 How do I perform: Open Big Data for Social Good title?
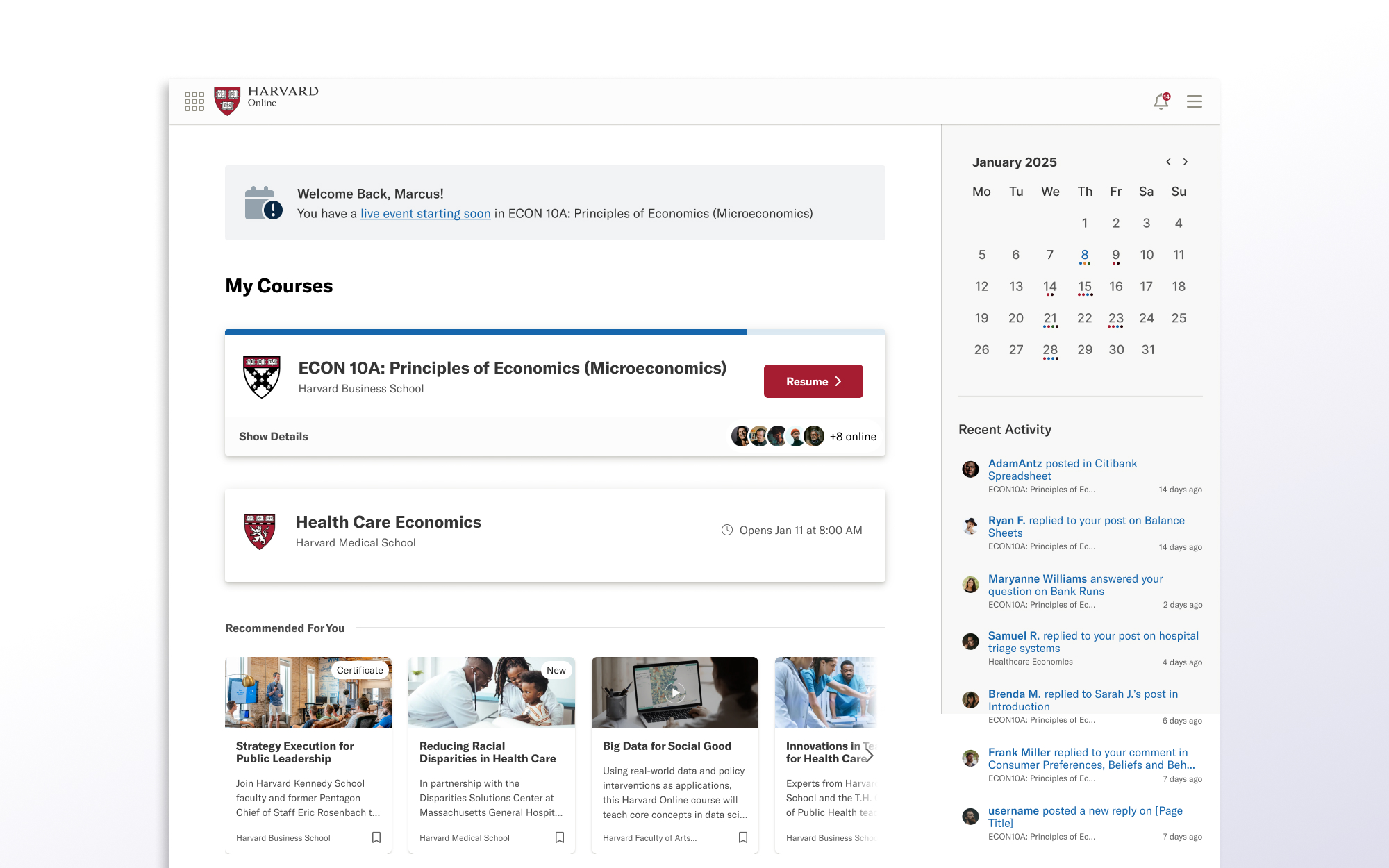(x=667, y=746)
